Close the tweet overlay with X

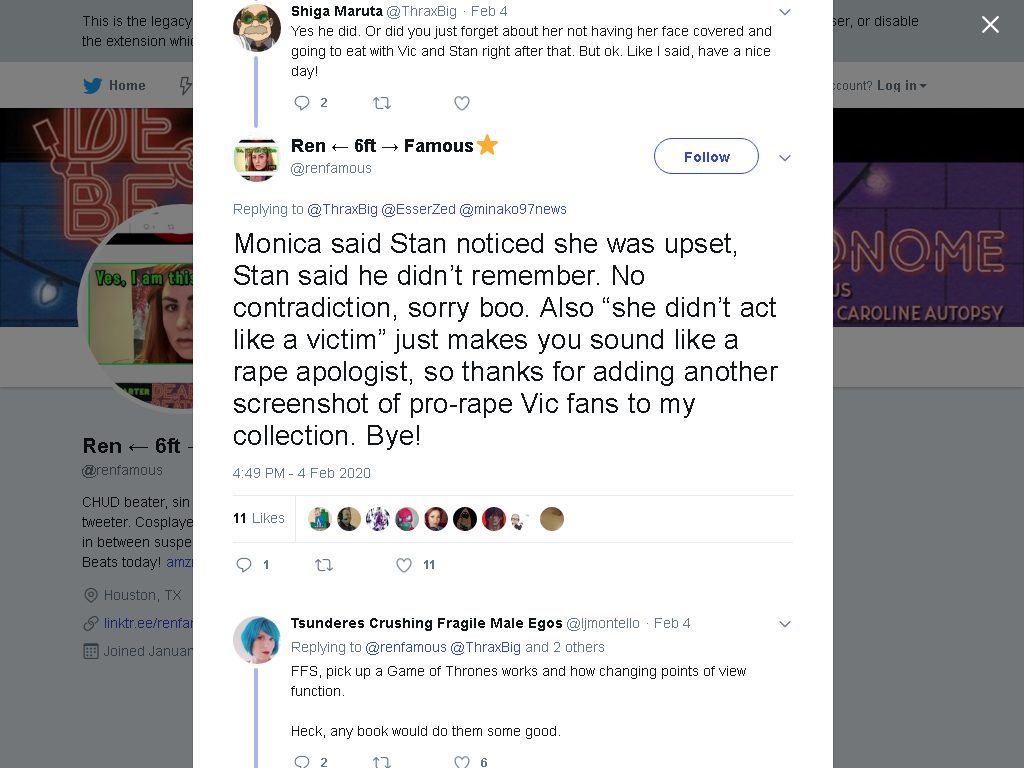[990, 24]
